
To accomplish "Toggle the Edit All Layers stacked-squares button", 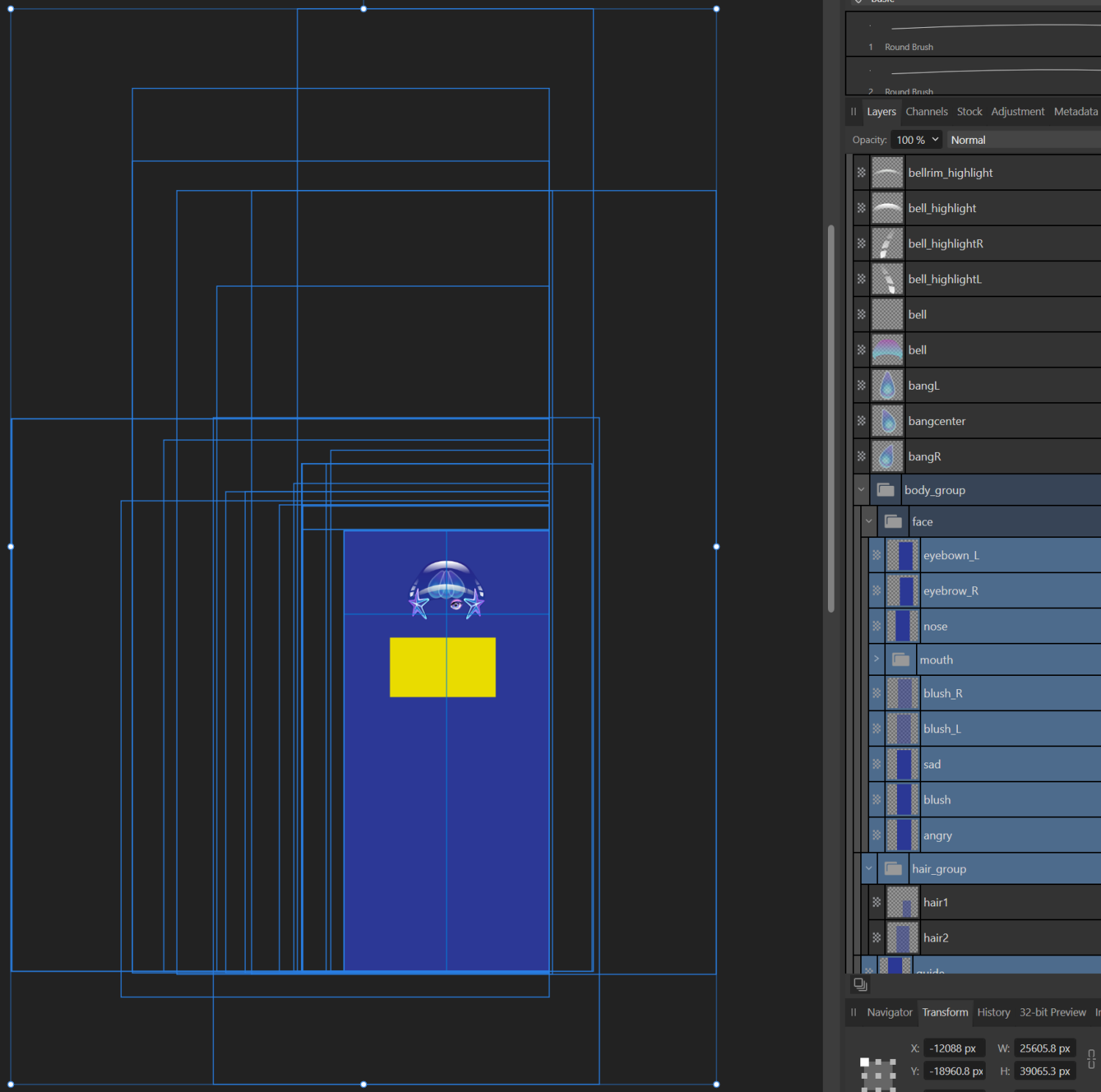I will point(860,985).
